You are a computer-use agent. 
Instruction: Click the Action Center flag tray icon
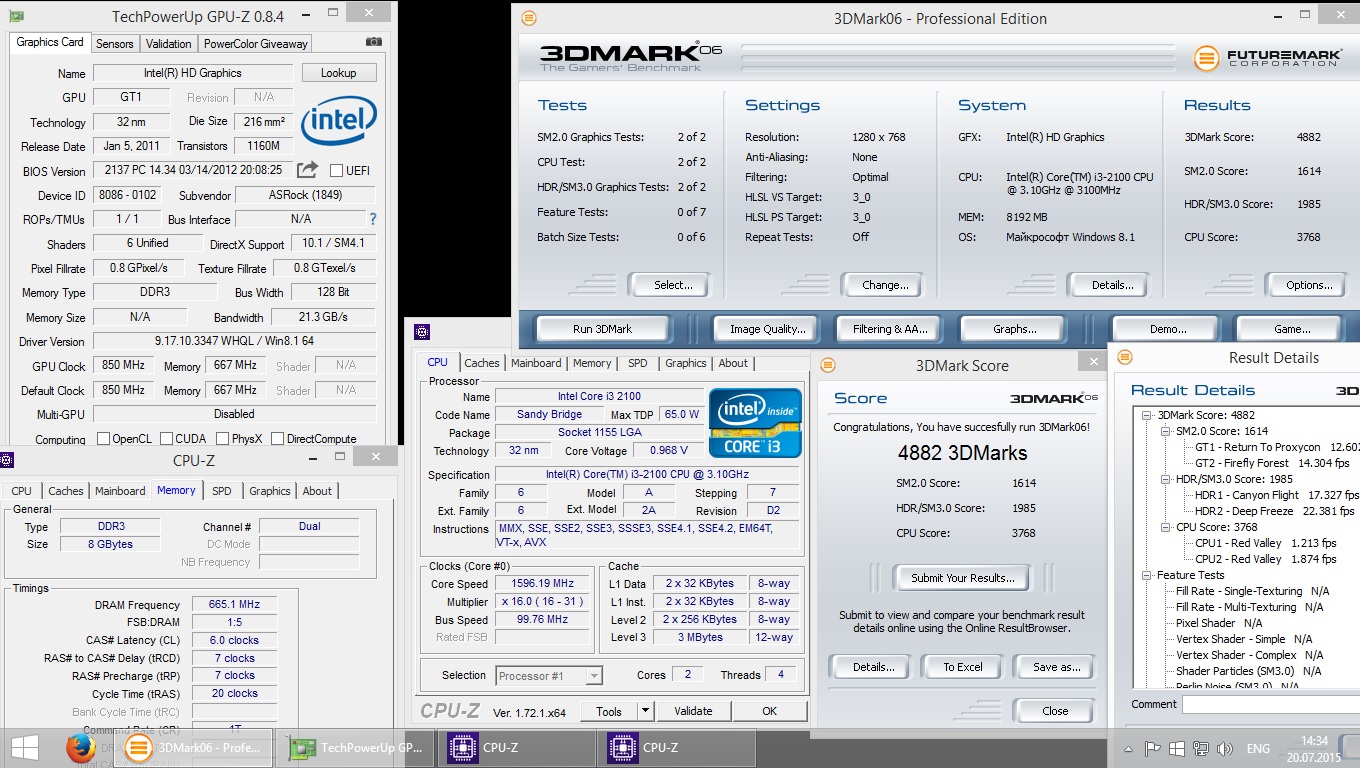click(1153, 748)
